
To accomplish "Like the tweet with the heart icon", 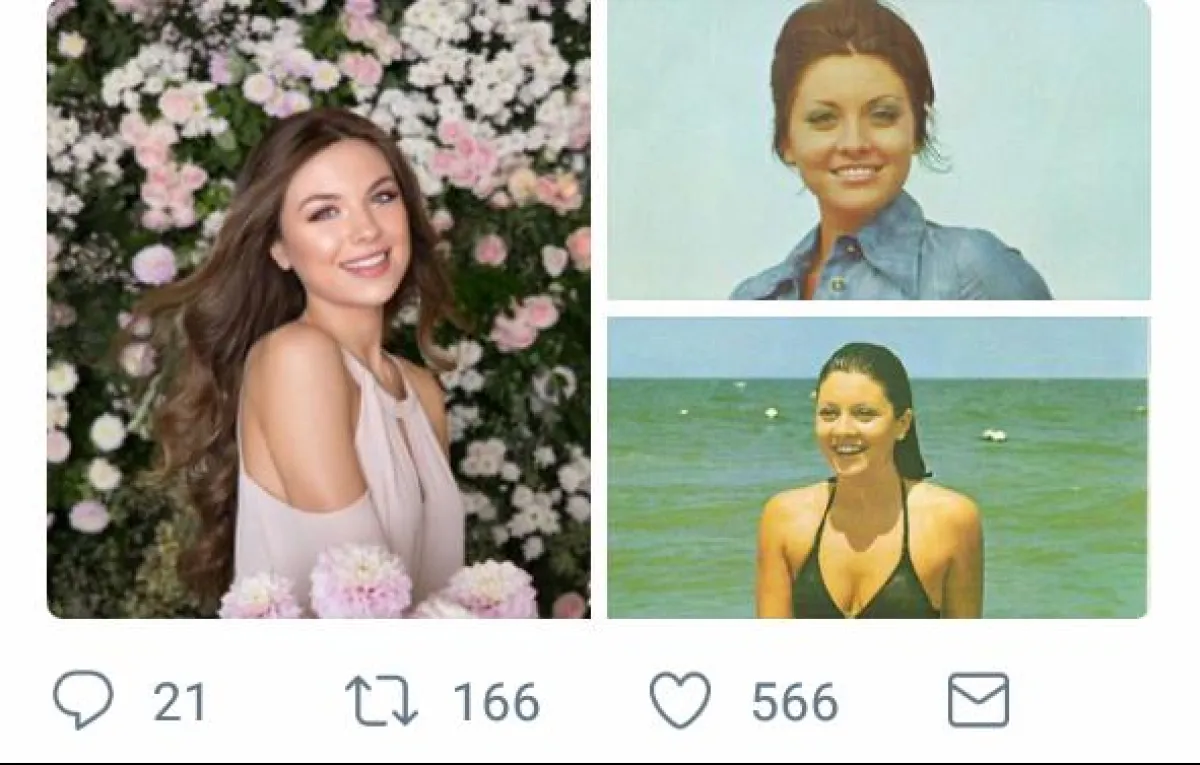I will click(x=680, y=700).
